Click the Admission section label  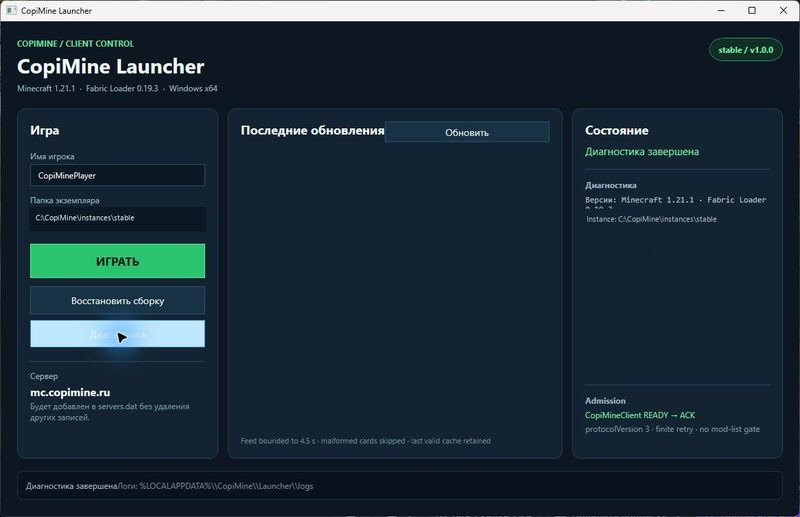(x=605, y=401)
